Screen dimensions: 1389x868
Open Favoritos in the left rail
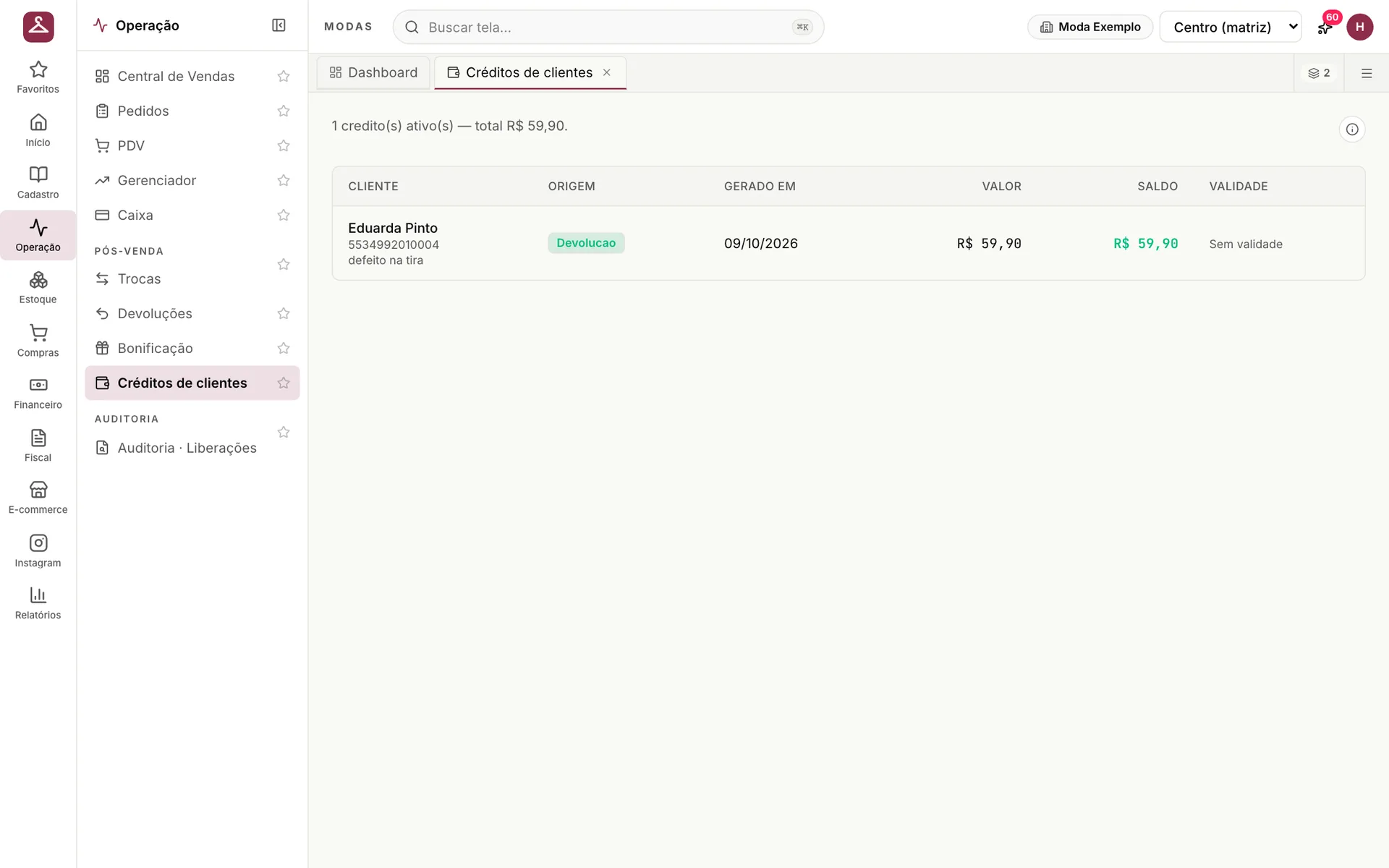coord(38,77)
